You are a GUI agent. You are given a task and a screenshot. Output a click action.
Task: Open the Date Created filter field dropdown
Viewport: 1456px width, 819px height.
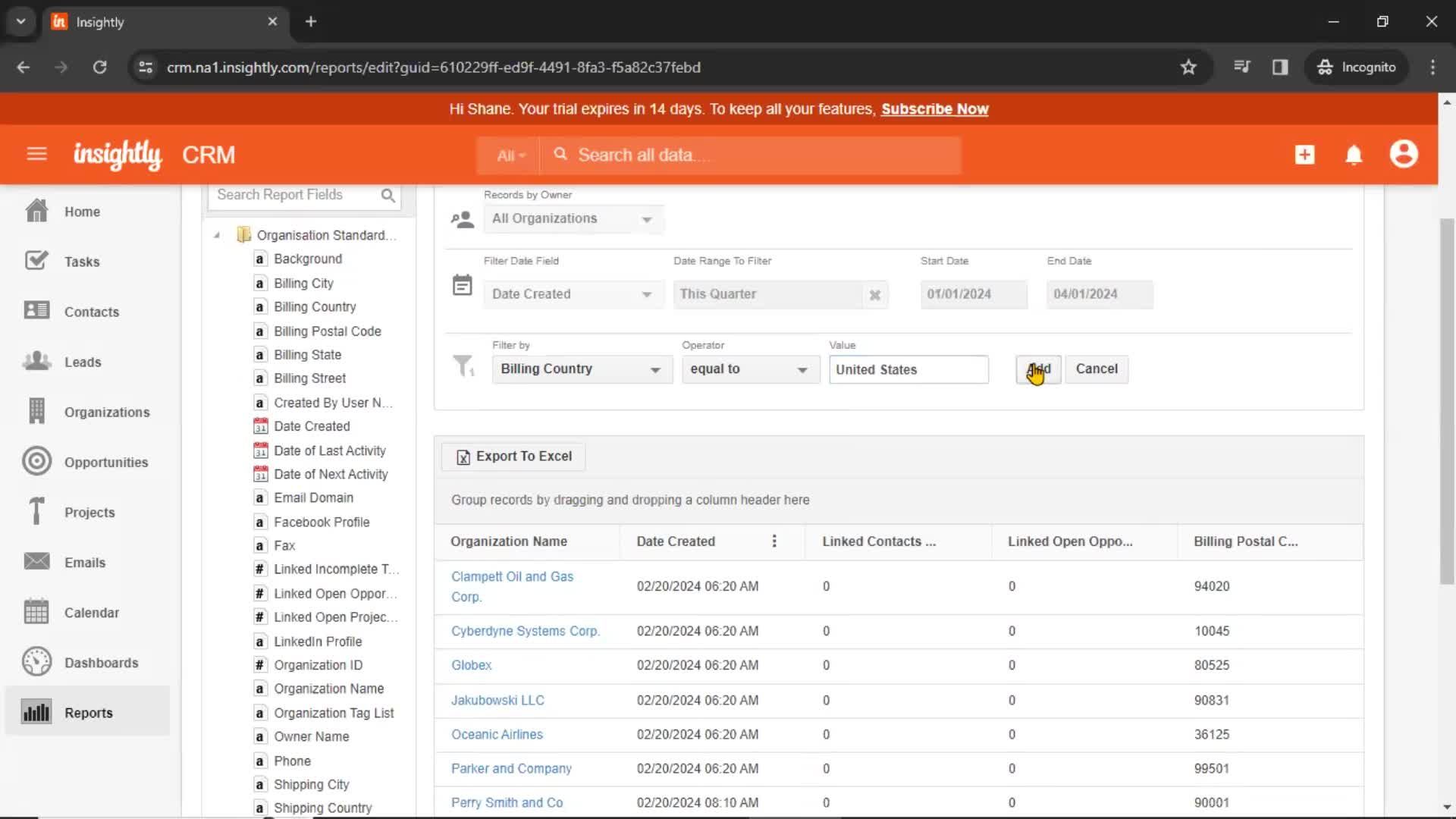point(573,294)
